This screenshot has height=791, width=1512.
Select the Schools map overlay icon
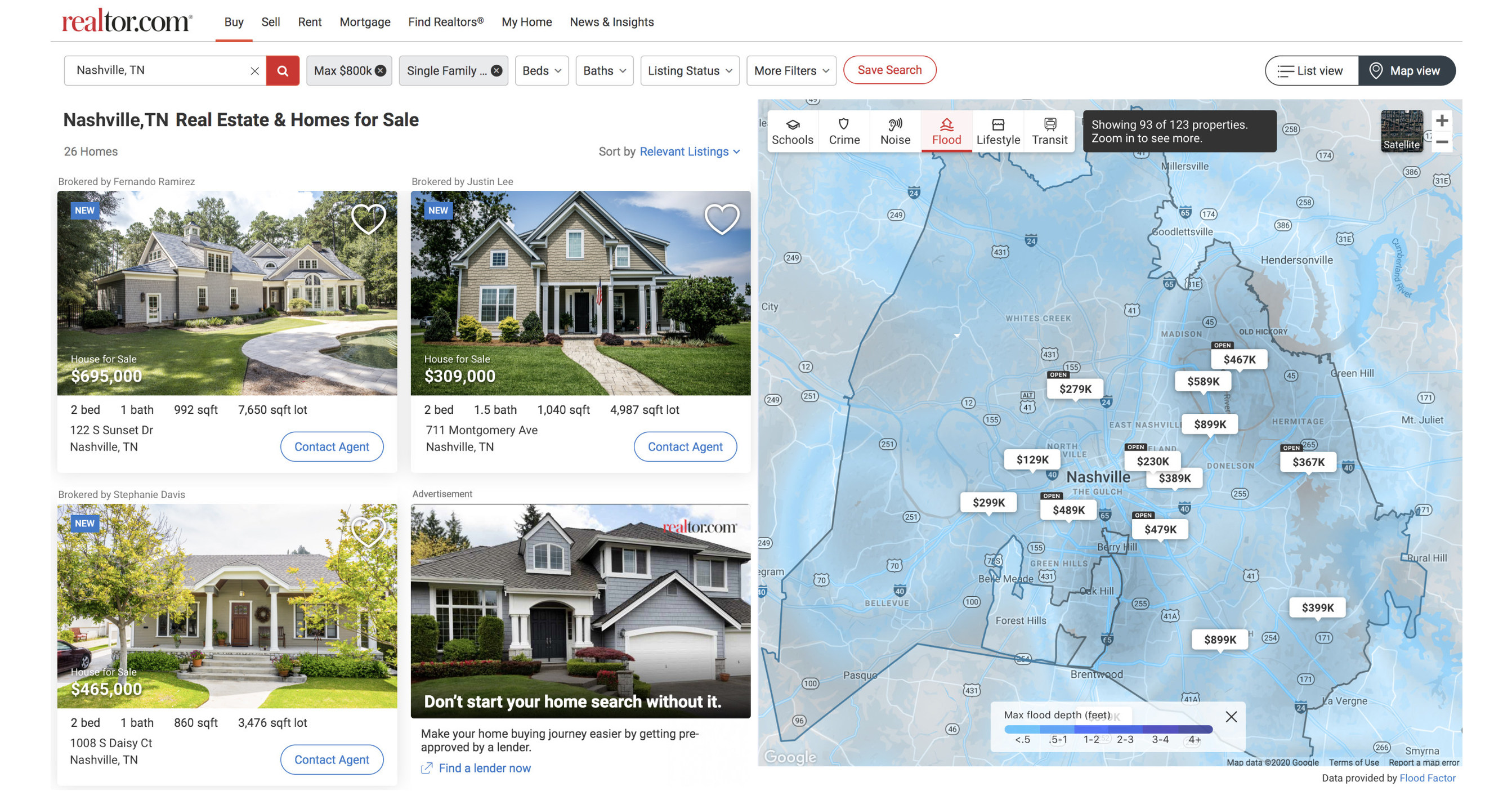click(x=793, y=131)
